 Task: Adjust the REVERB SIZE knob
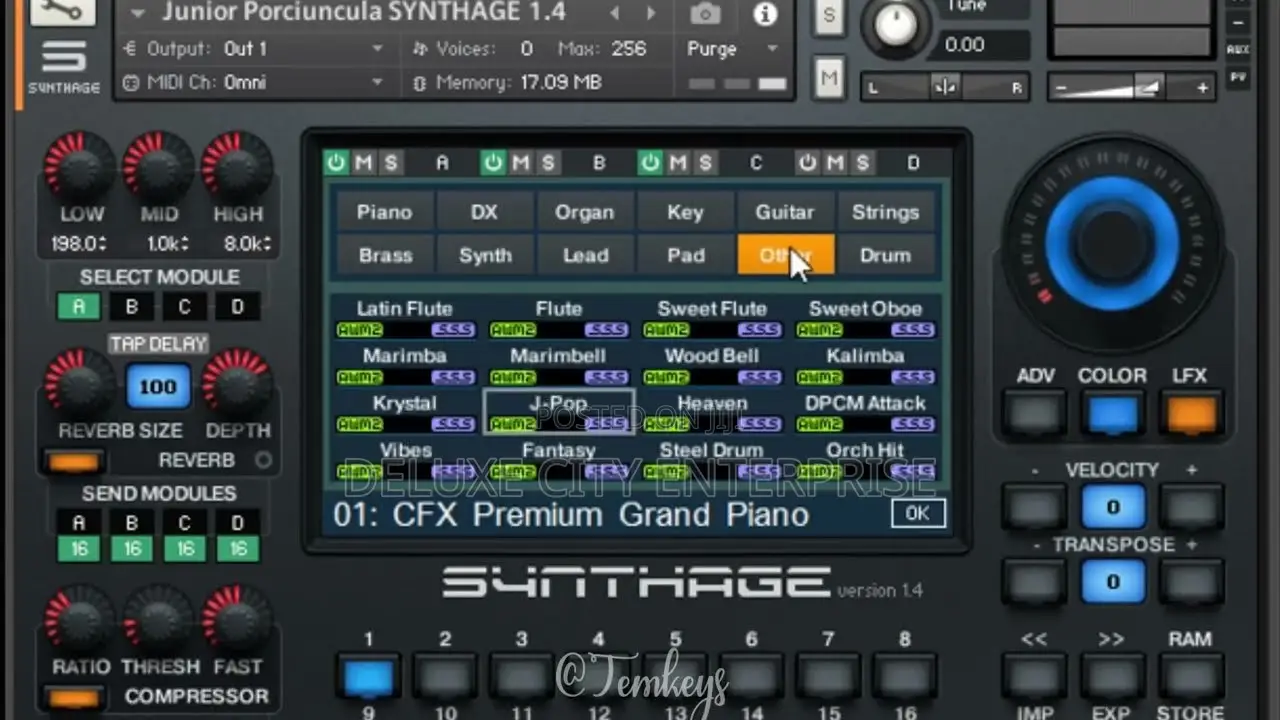pos(80,384)
